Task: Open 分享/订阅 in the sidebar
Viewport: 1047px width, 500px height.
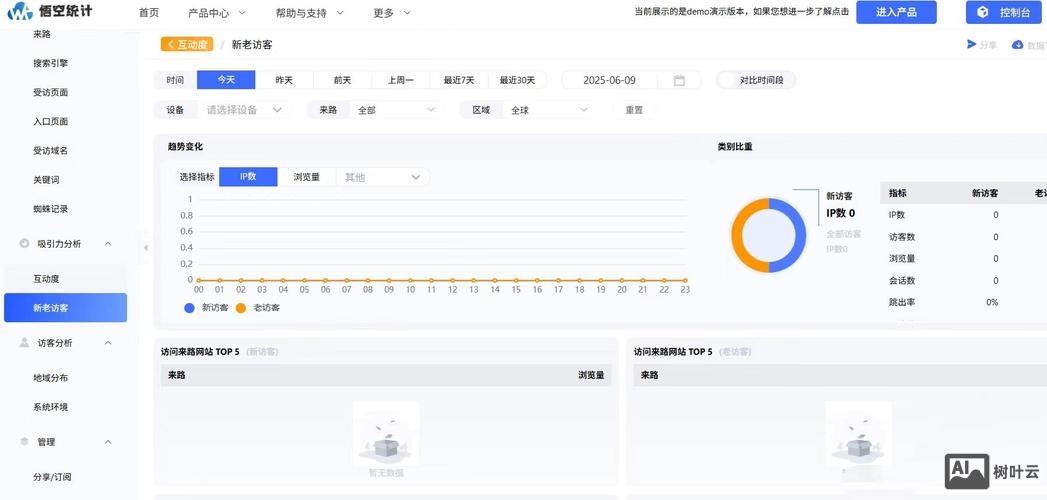Action: pyautogui.click(x=52, y=477)
